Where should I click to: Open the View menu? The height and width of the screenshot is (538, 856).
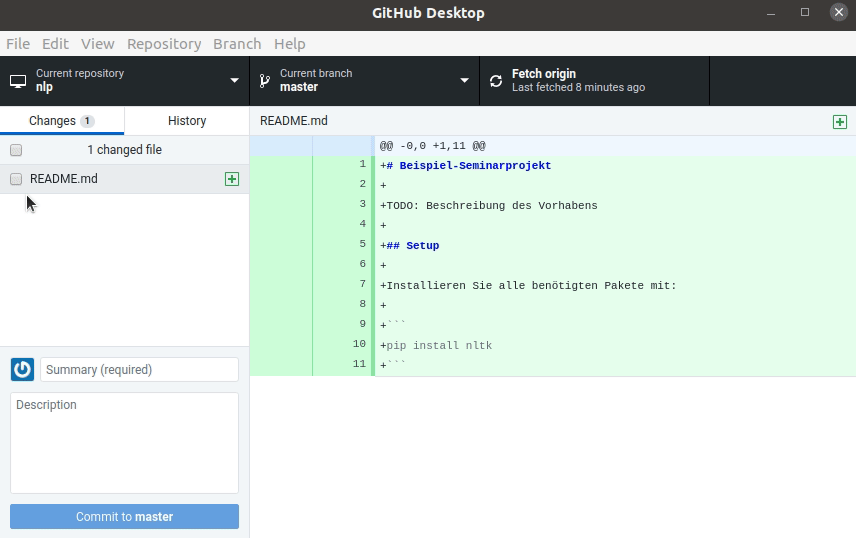pos(98,44)
